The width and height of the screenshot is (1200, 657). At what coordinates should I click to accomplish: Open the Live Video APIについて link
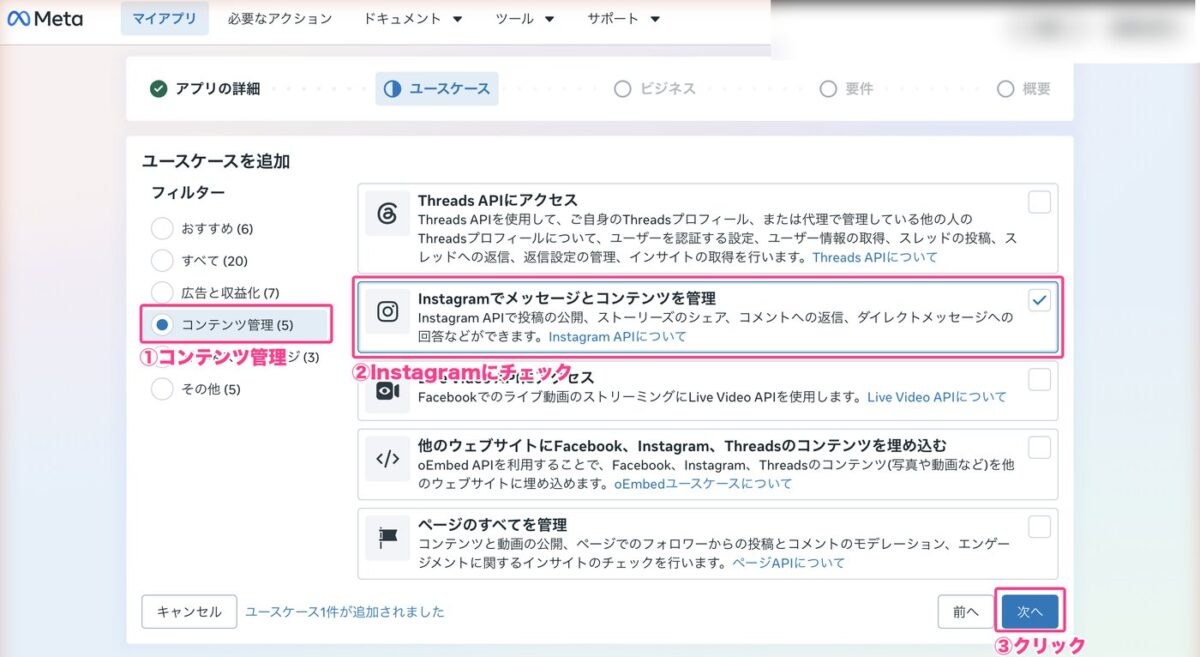pyautogui.click(x=937, y=397)
